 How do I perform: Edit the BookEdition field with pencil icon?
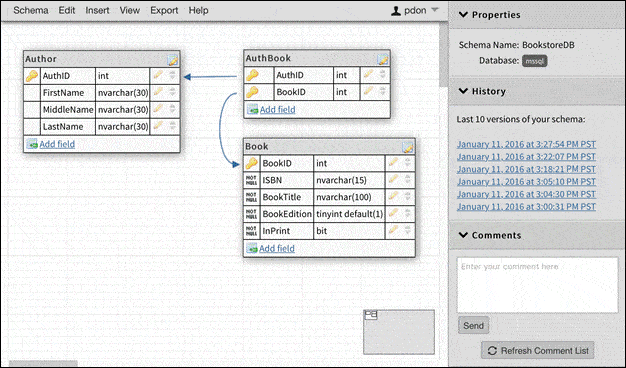point(393,213)
